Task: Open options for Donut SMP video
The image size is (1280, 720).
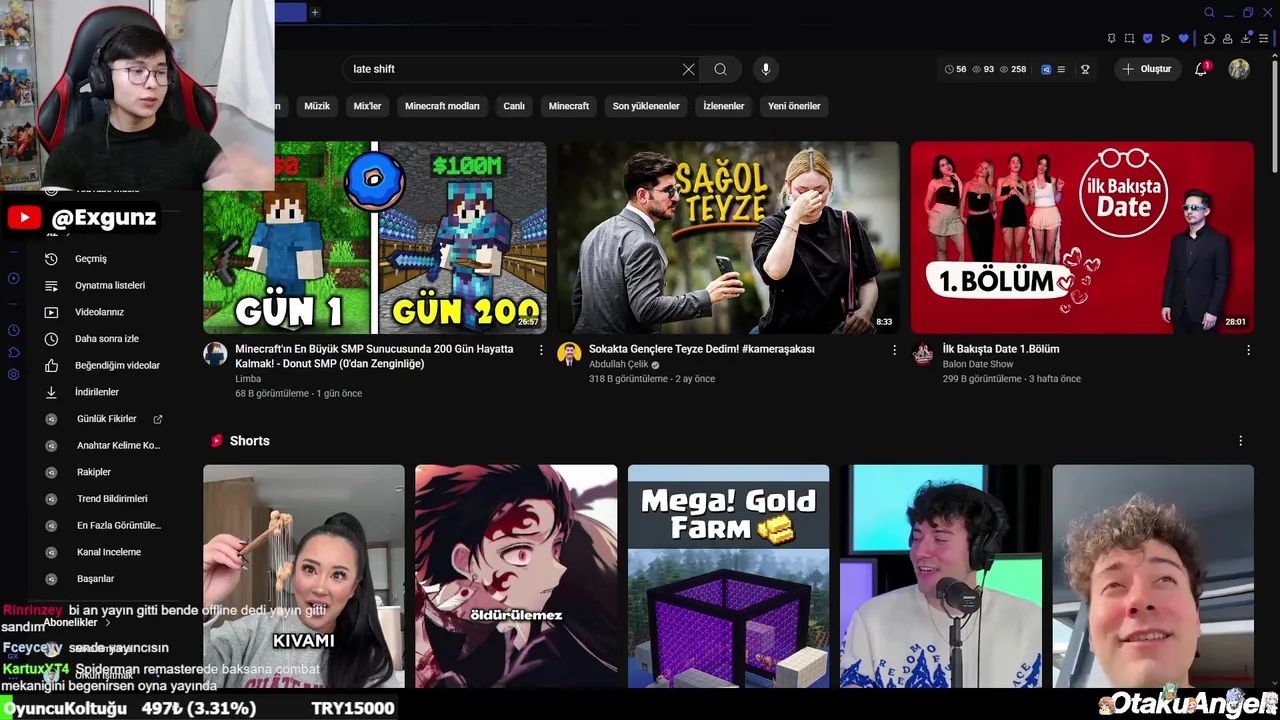Action: point(541,350)
